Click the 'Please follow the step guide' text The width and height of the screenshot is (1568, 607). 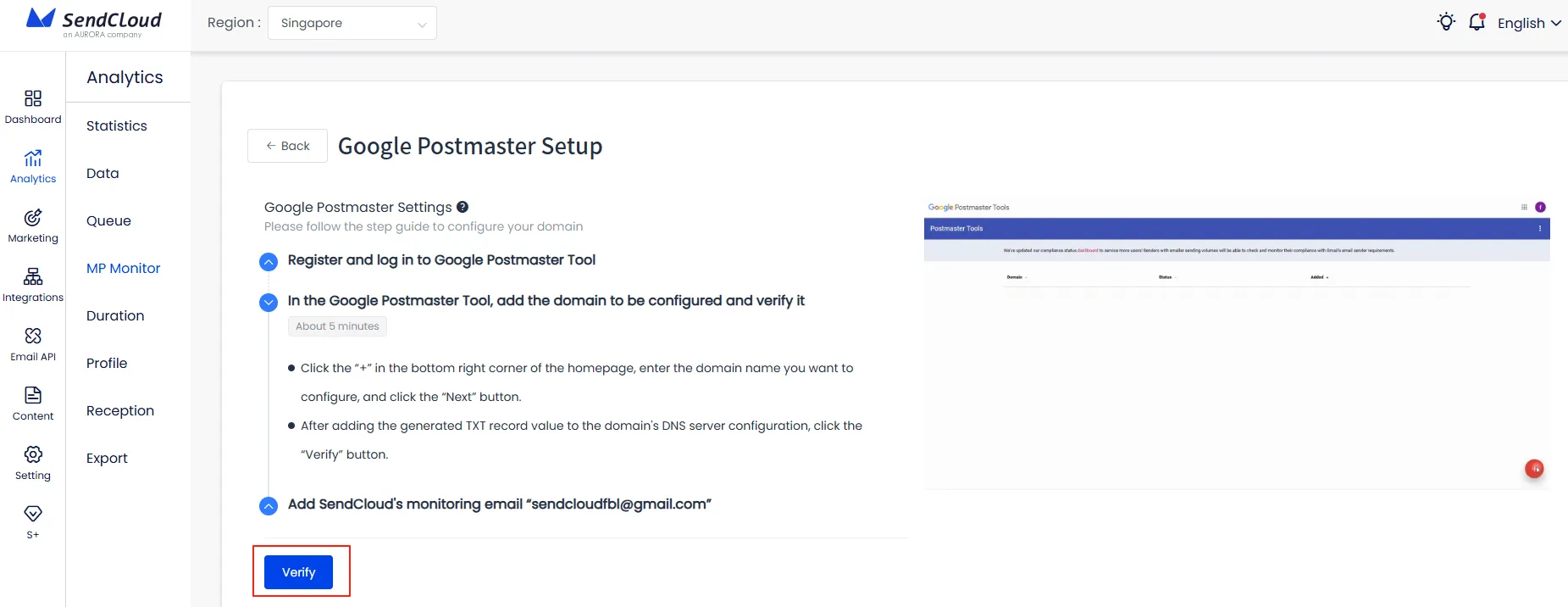(x=424, y=226)
